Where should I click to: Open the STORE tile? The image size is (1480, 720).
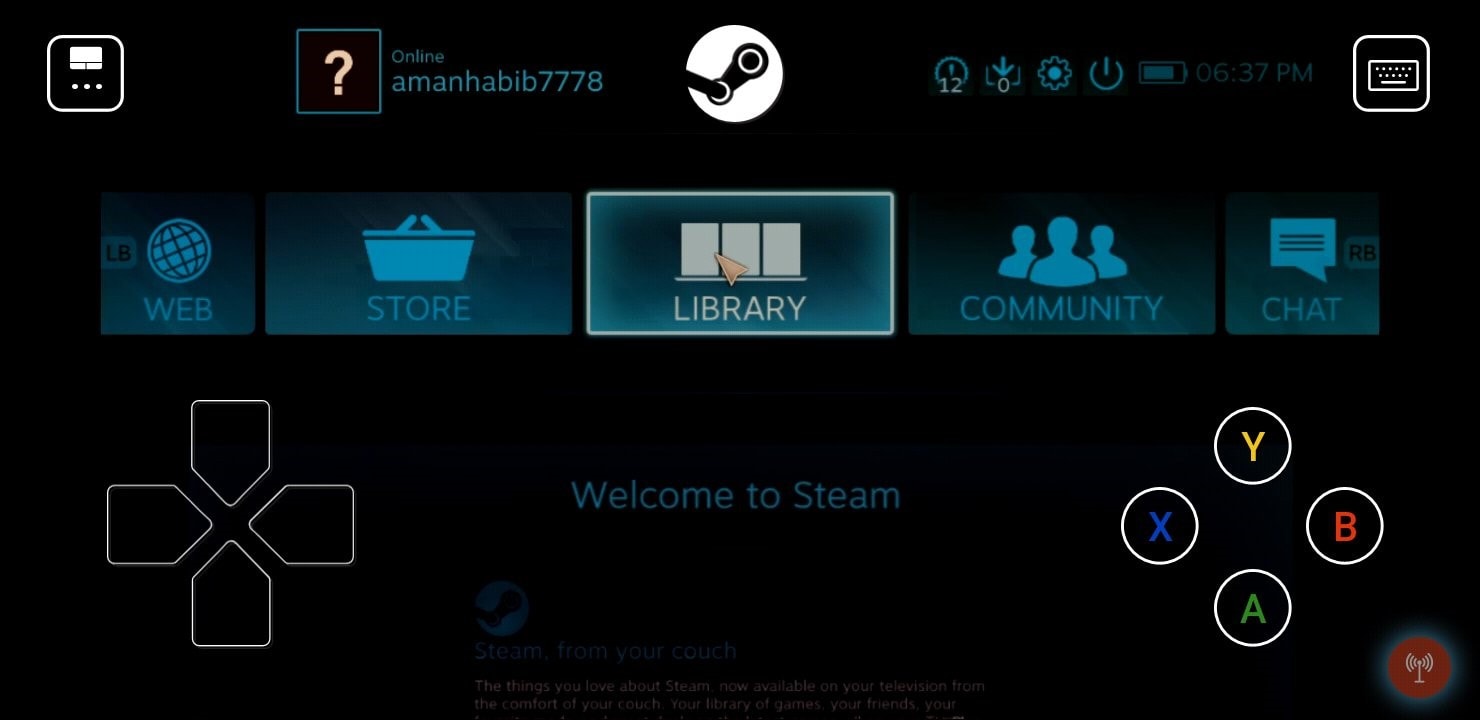pos(418,263)
